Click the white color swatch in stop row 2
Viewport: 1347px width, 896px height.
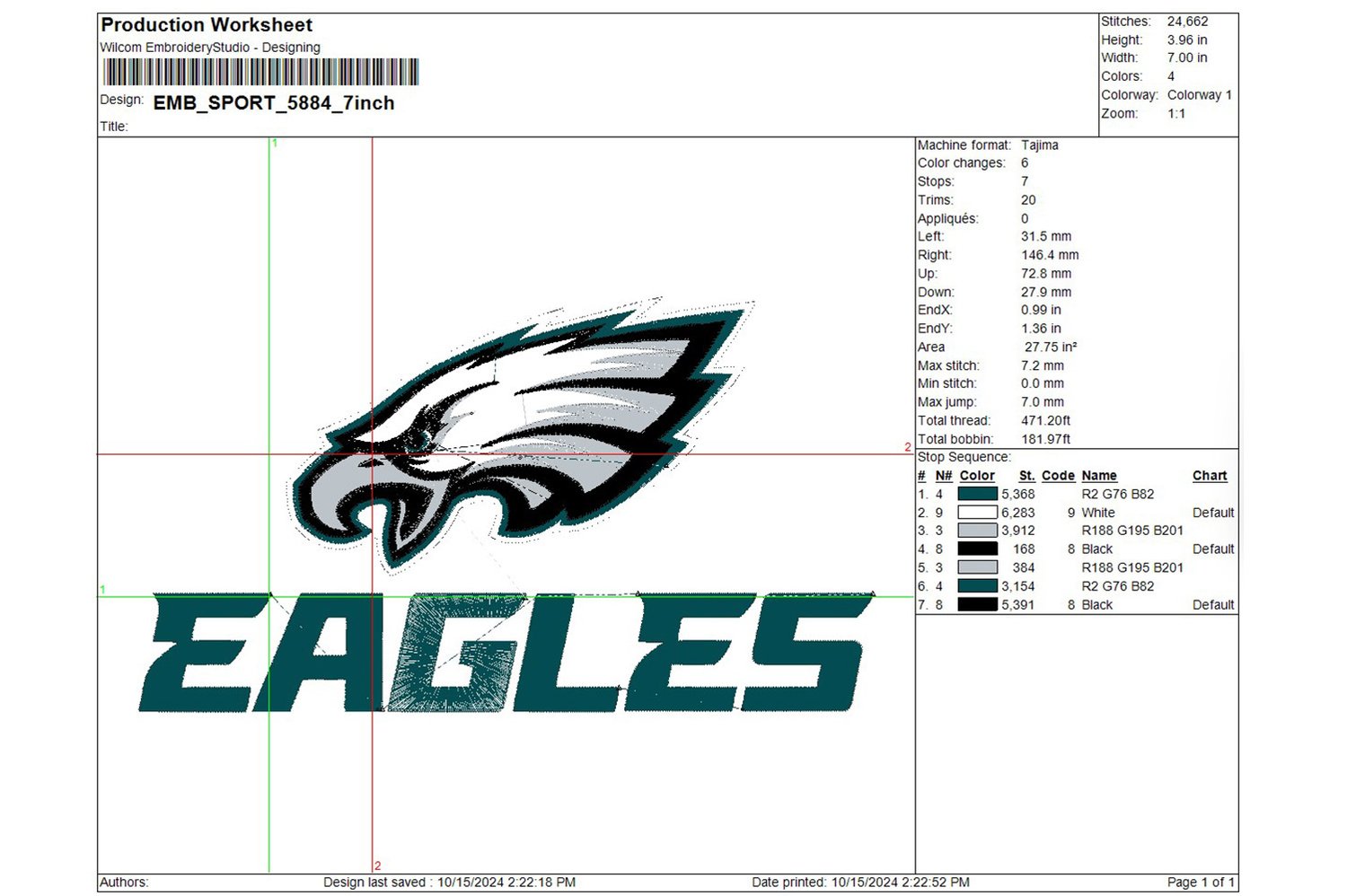pos(977,513)
